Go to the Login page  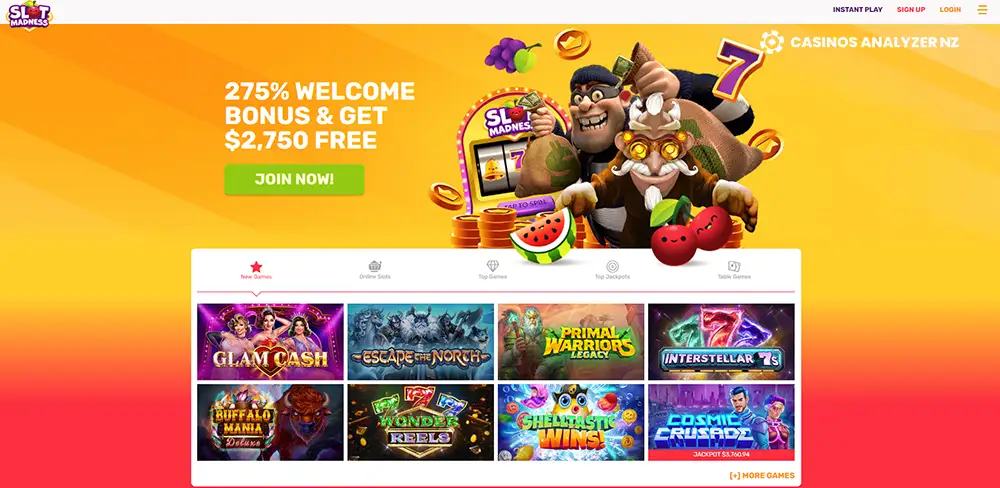pos(950,10)
